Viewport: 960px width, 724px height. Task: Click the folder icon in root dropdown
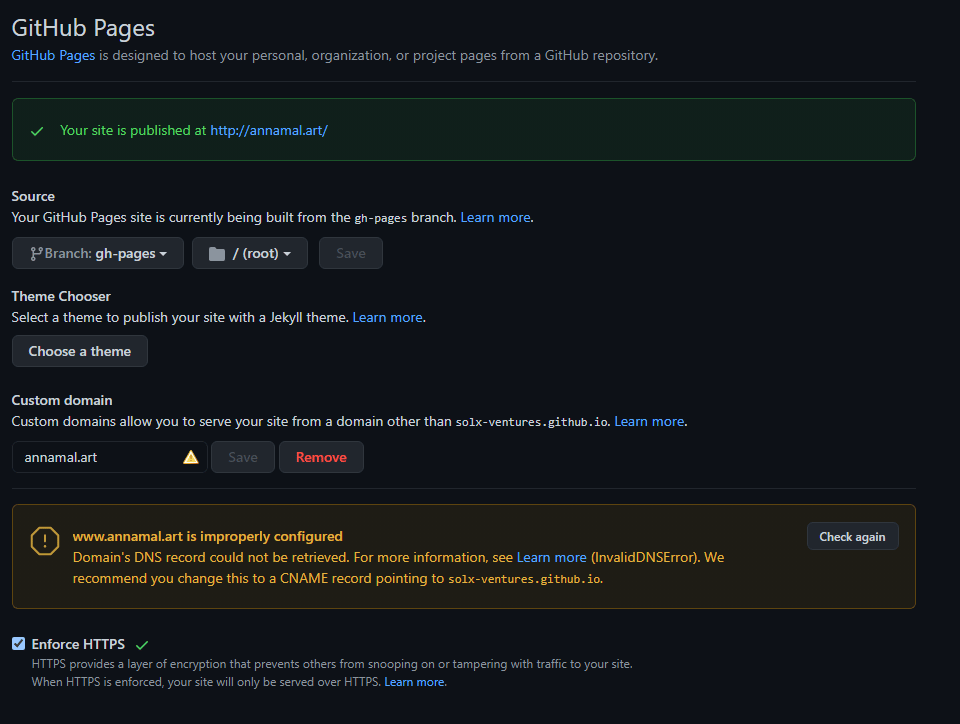pos(217,254)
